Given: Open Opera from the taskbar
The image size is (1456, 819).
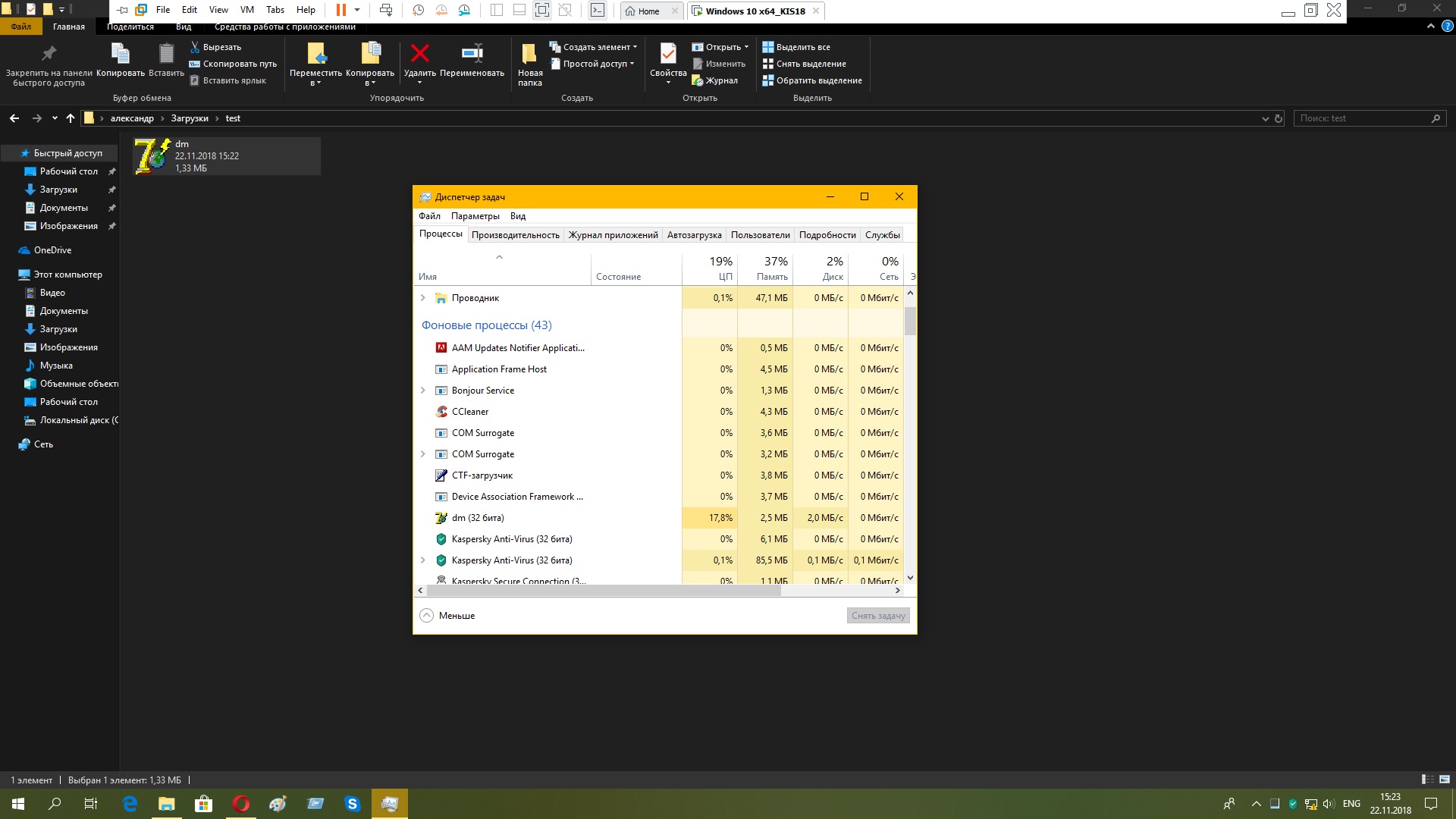Looking at the screenshot, I should coord(241,804).
